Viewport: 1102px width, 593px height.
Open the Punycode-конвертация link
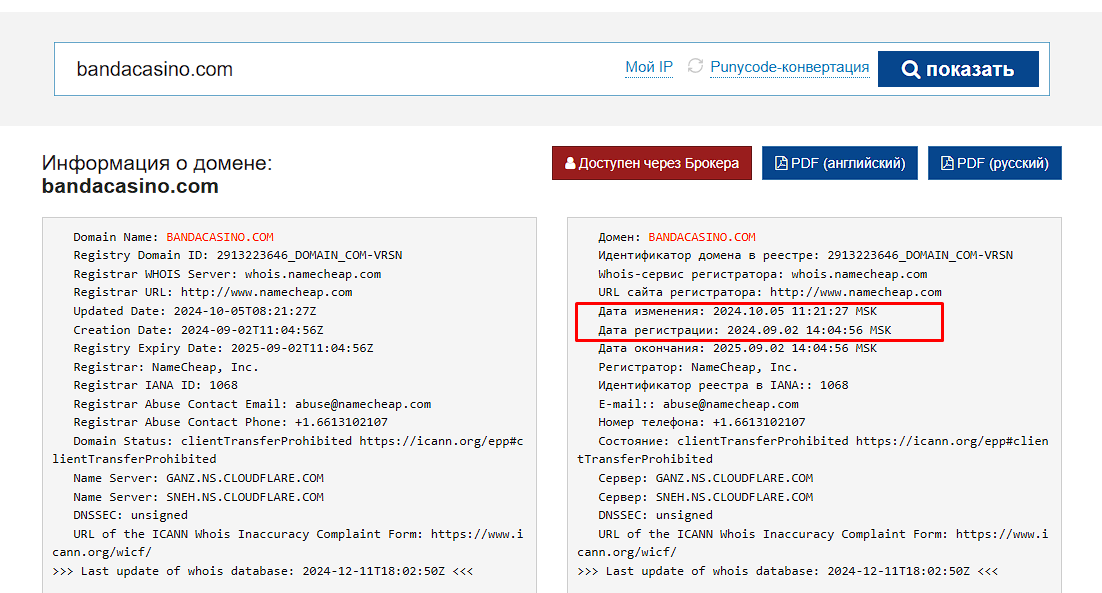click(x=789, y=67)
